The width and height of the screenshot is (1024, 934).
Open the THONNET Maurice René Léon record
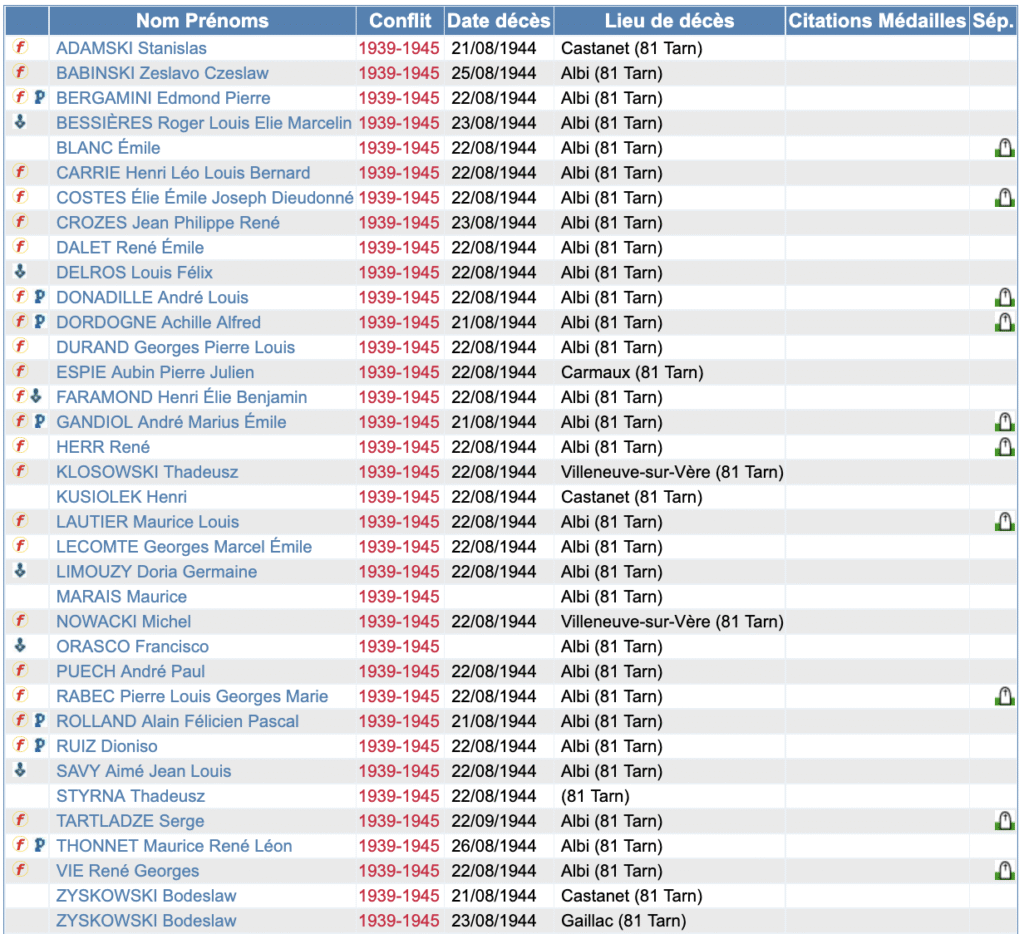click(x=174, y=846)
